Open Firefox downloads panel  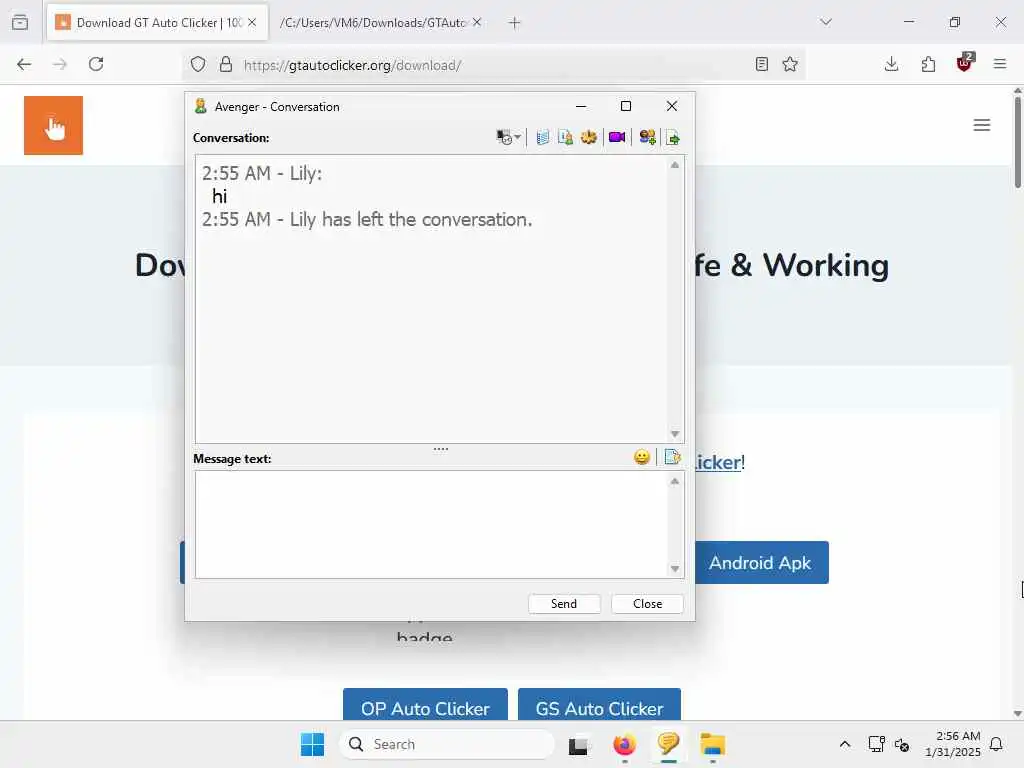(x=891, y=64)
